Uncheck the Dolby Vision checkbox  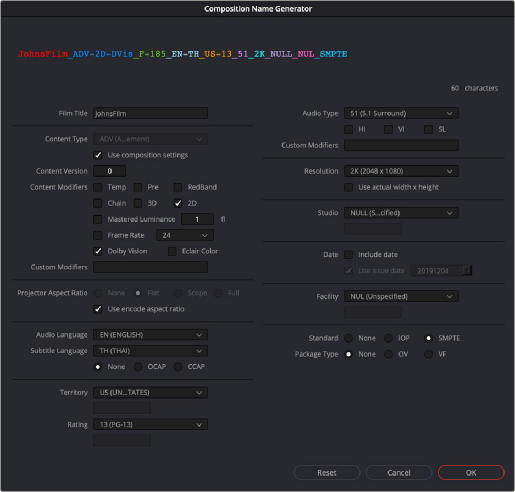point(98,251)
